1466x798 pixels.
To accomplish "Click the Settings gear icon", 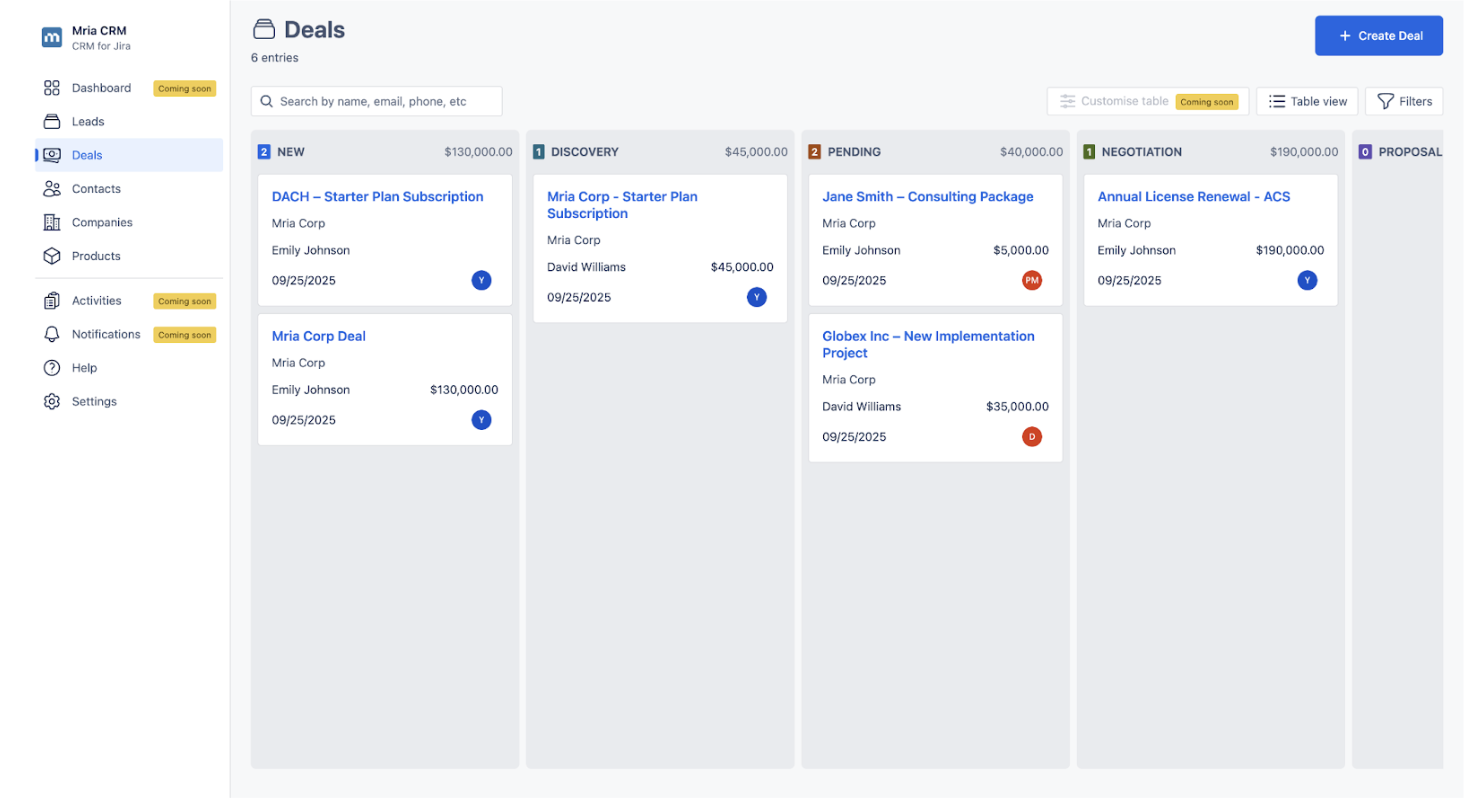I will [x=52, y=402].
